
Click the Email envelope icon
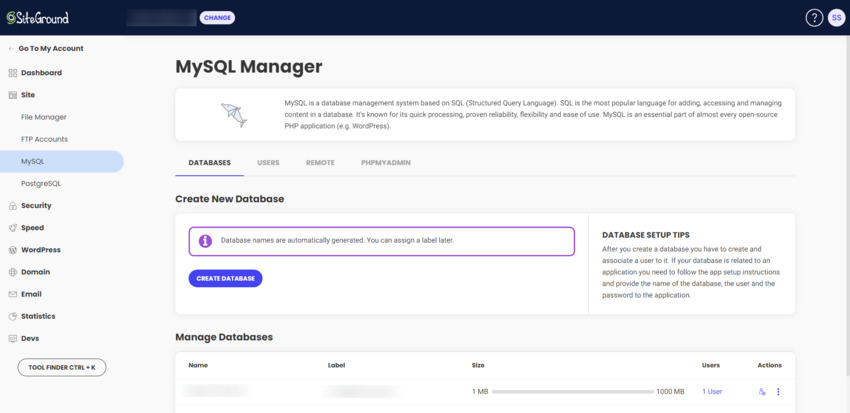(12, 294)
